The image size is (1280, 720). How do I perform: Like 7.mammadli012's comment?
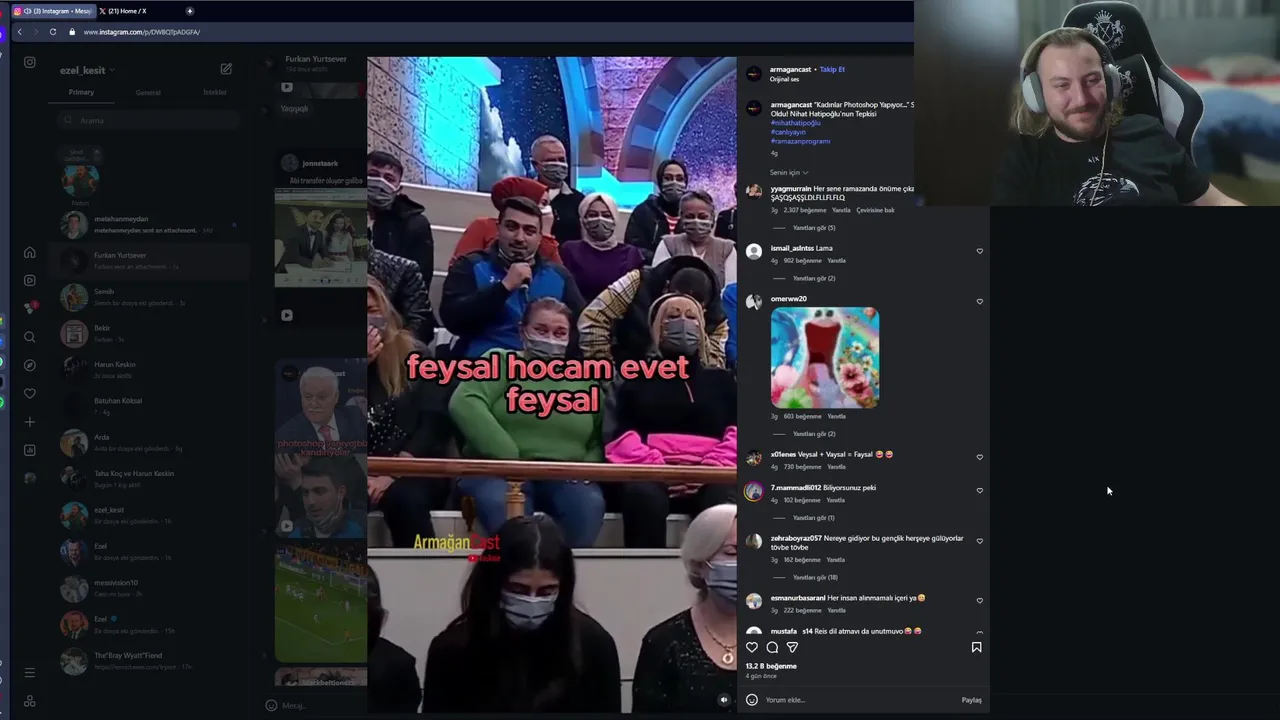click(x=979, y=490)
